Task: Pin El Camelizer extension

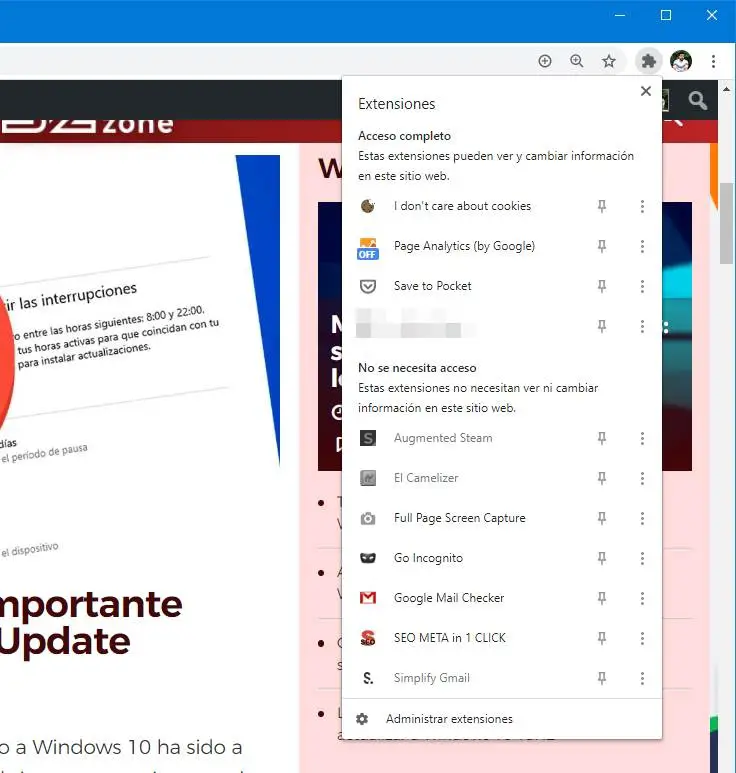Action: [x=601, y=478]
